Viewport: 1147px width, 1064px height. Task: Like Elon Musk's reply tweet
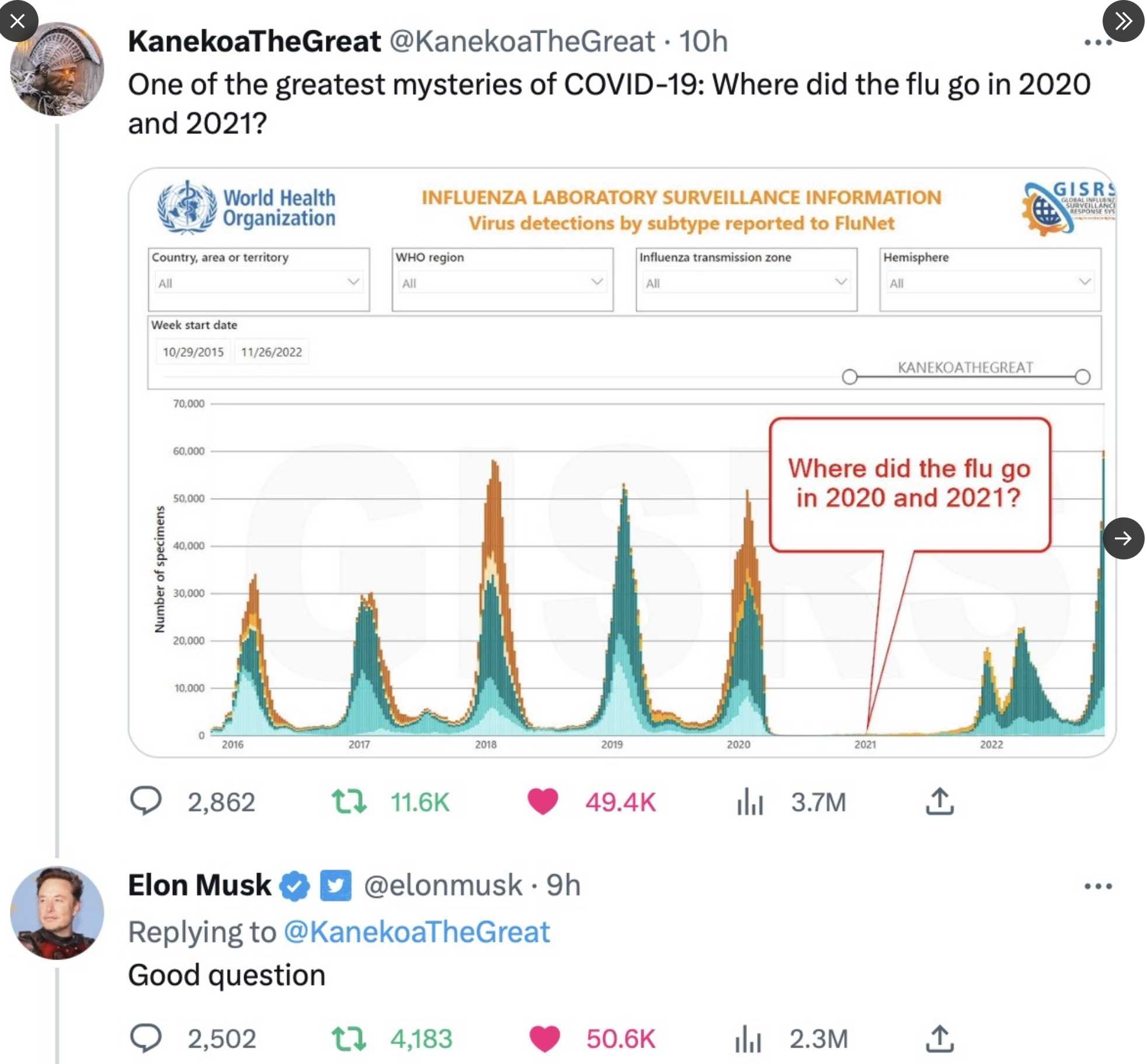point(544,1038)
